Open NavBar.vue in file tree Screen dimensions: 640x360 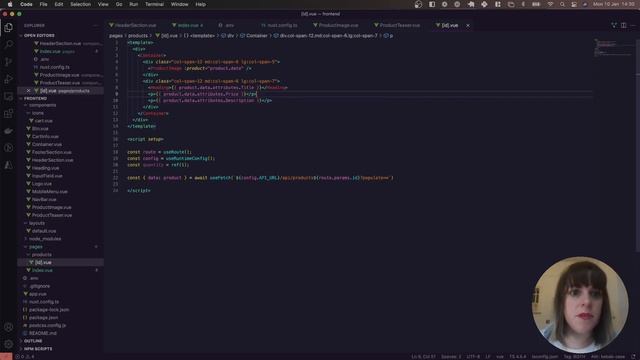[44, 199]
